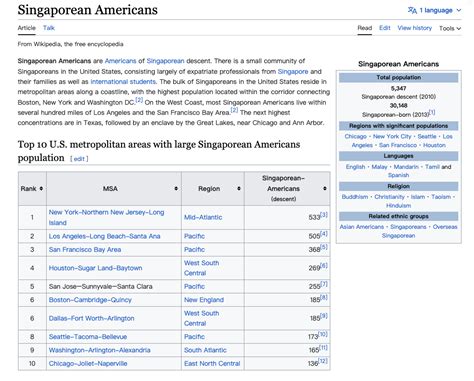Image resolution: width=474 pixels, height=381 pixels.
Task: Open the international students link
Action: [x=123, y=82]
